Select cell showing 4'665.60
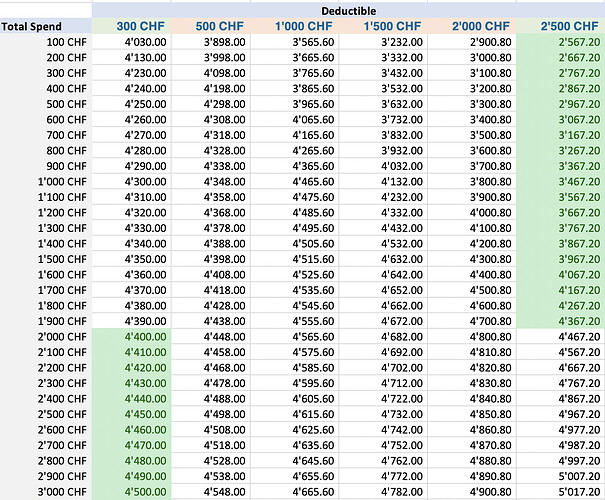Viewport: 605px width, 500px height. tap(294, 492)
